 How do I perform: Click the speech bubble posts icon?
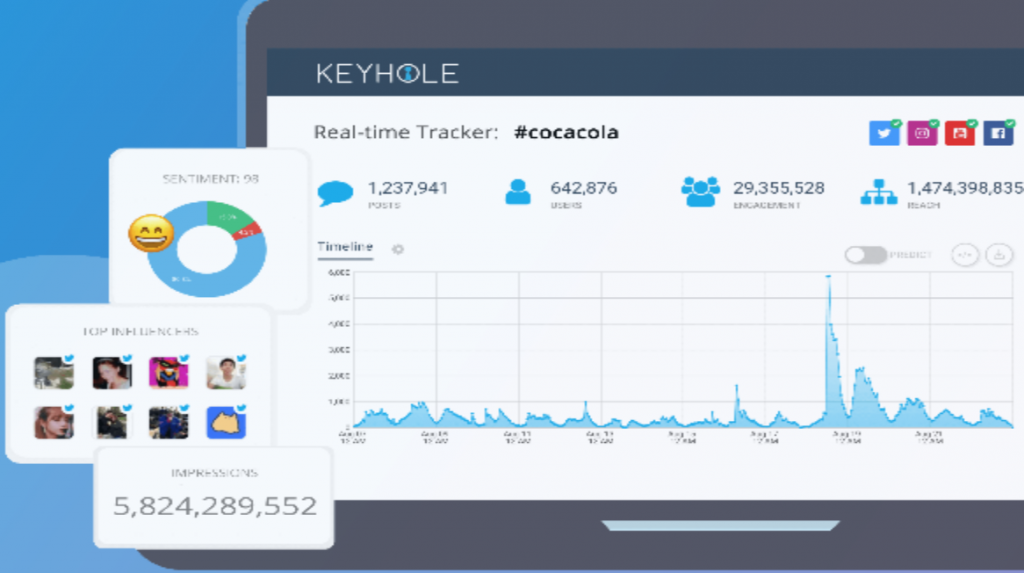(335, 193)
